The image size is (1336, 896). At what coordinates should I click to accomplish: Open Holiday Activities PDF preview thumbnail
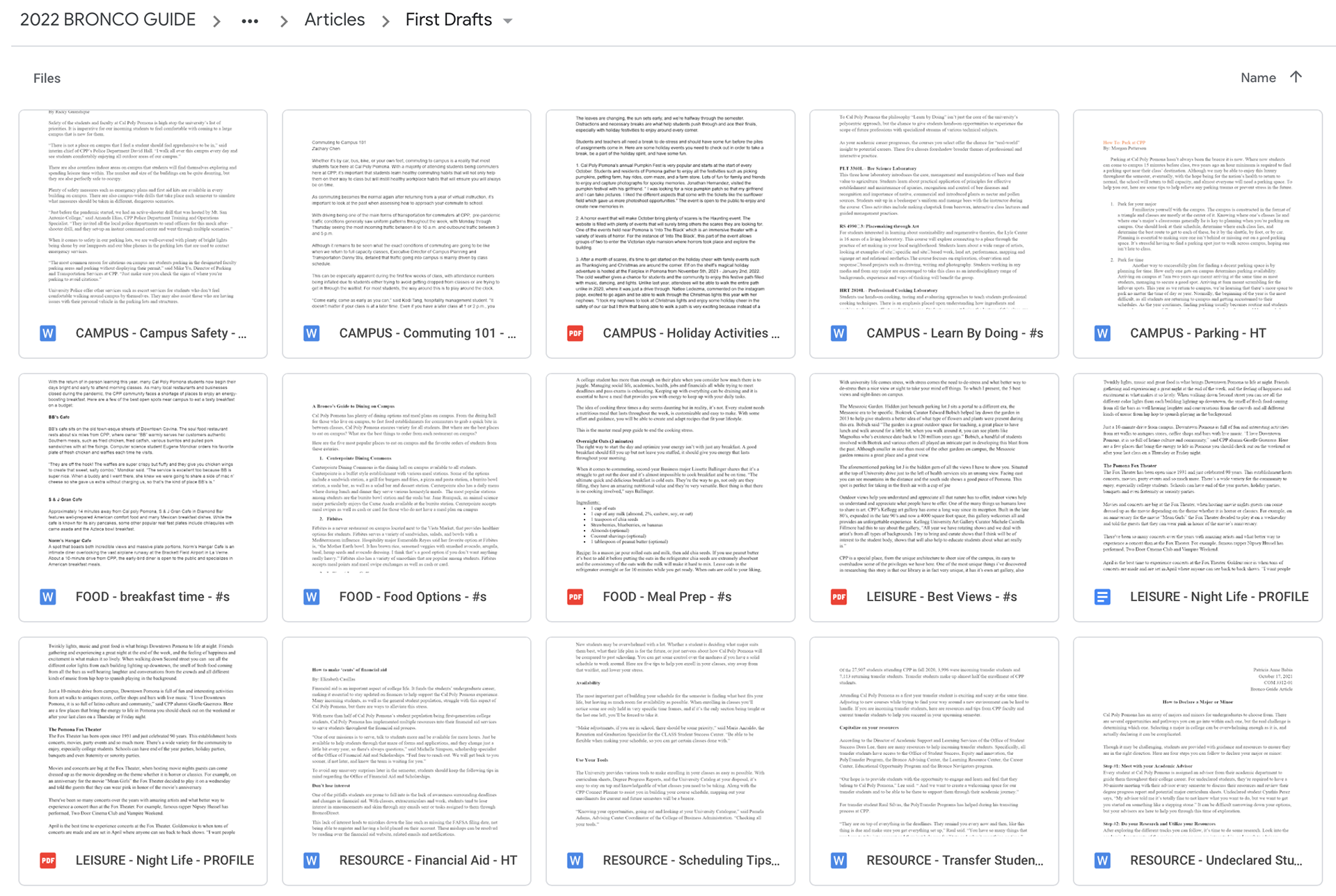point(671,209)
